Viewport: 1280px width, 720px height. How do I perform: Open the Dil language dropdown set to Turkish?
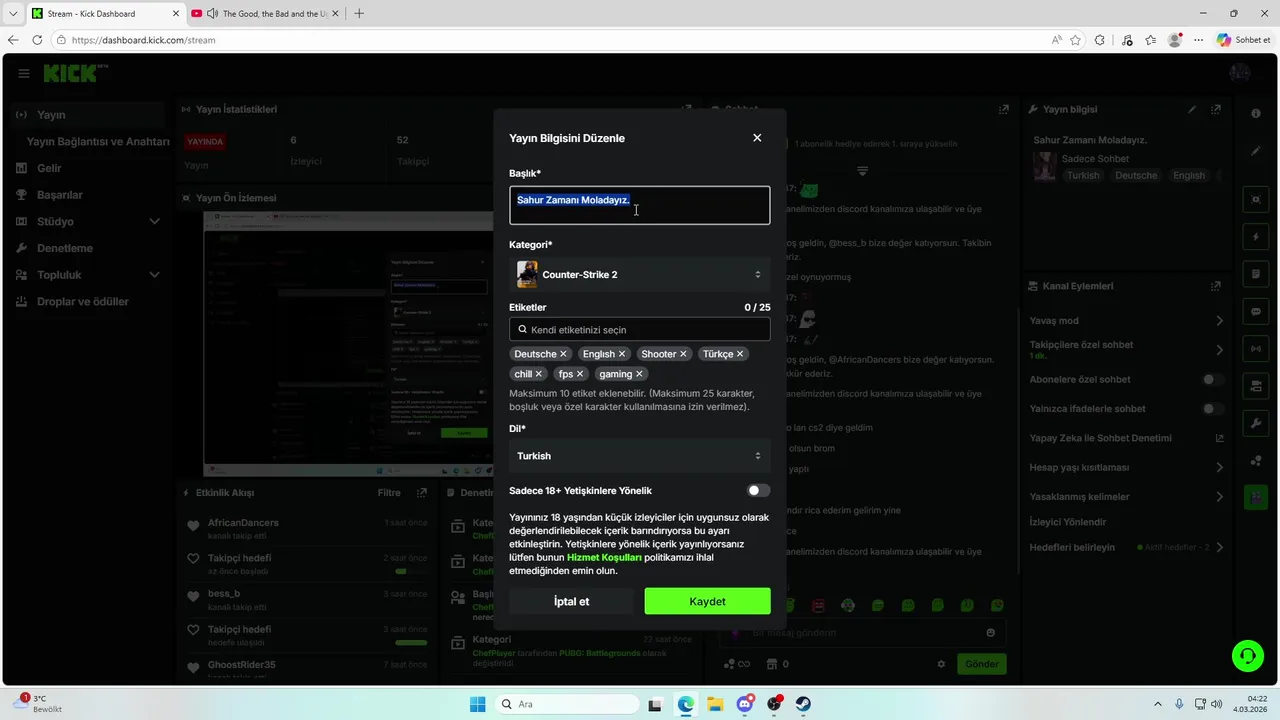[x=639, y=456]
